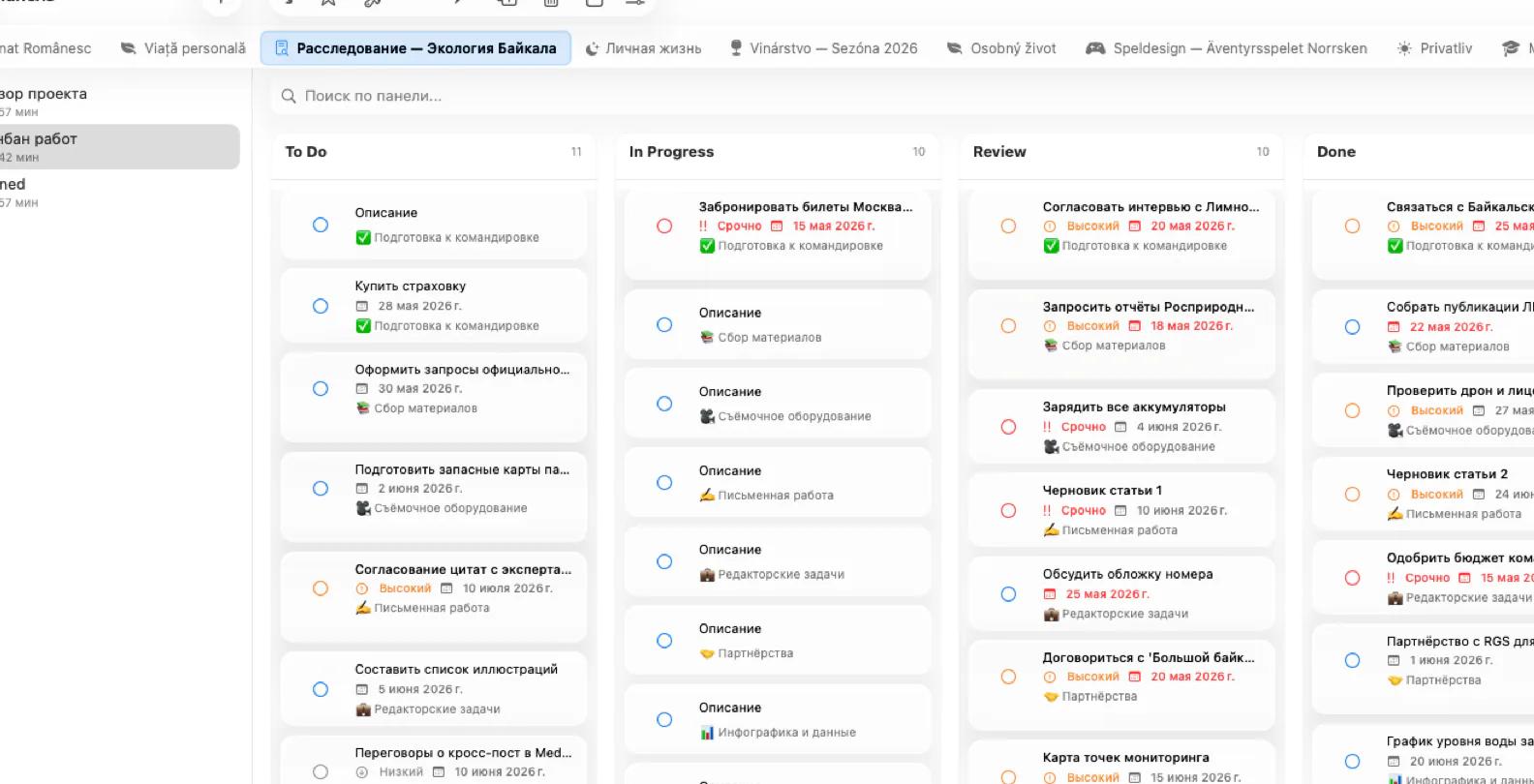The height and width of the screenshot is (784, 1534).
Task: Click green checkmark tag icon on Забронировать билеты card
Action: pyautogui.click(x=707, y=246)
